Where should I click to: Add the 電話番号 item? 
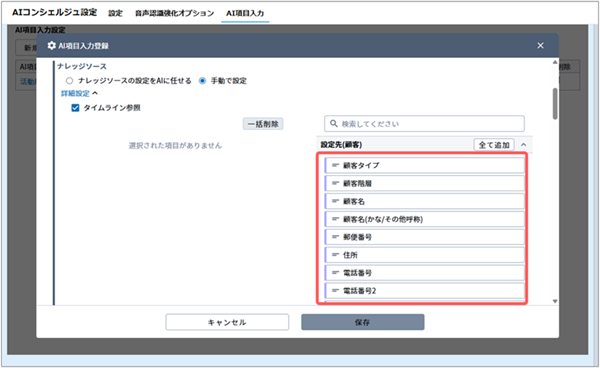[424, 273]
